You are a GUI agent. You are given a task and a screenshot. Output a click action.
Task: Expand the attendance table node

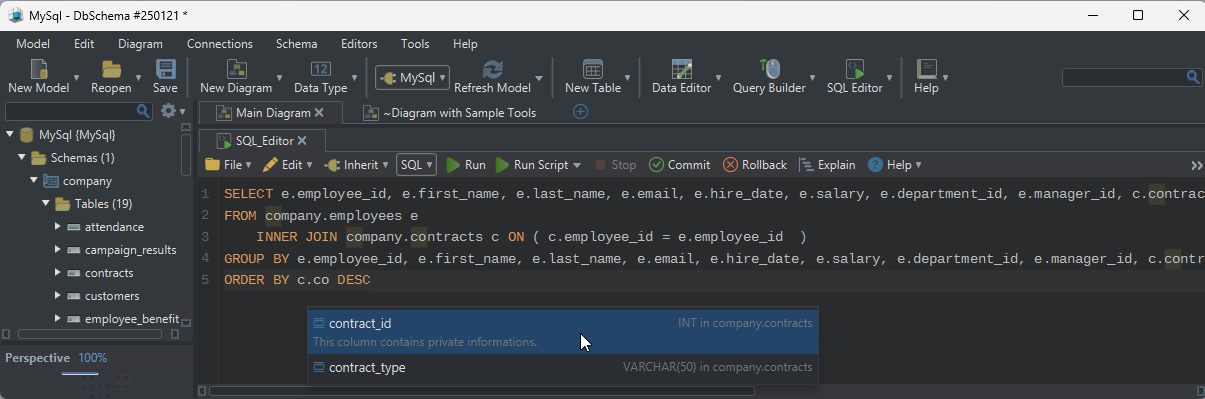click(57, 227)
